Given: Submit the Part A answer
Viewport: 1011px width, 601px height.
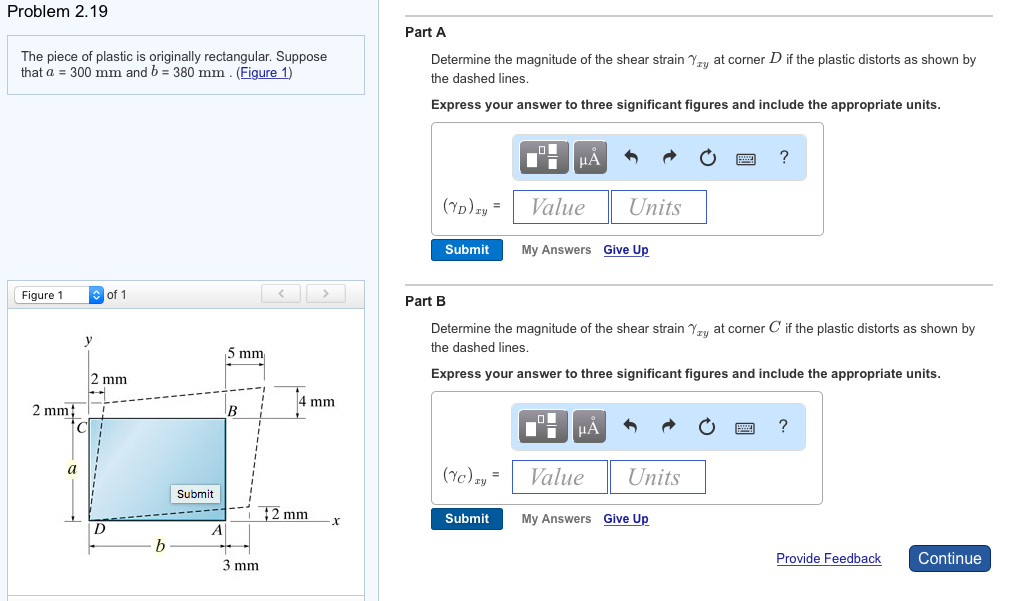Looking at the screenshot, I should click(x=467, y=250).
